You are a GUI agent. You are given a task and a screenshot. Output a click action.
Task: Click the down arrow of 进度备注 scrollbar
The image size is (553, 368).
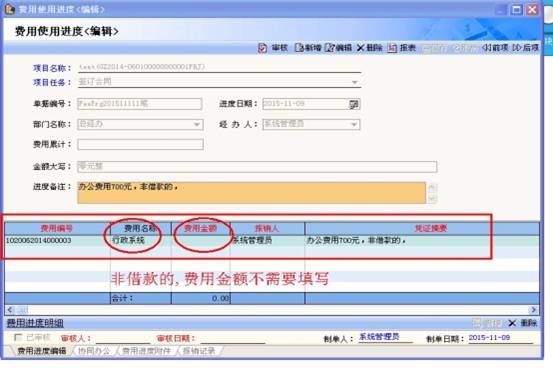point(432,199)
